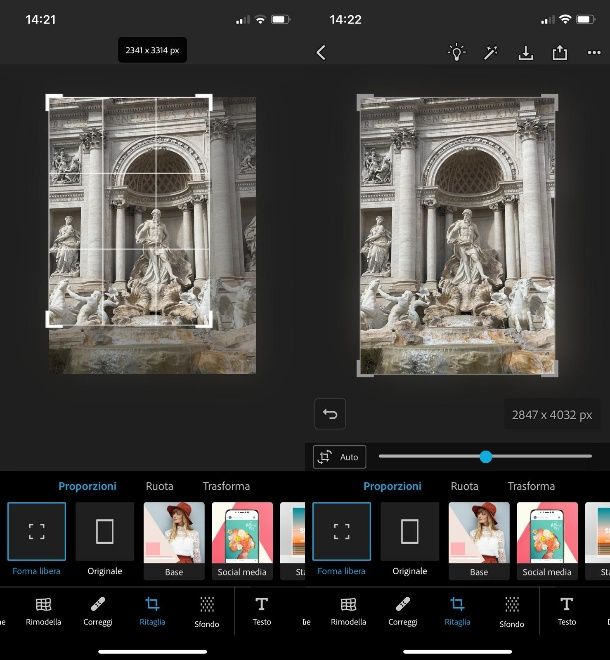Select Forma libera crop on left screen
The image size is (610, 660).
coord(37,539)
